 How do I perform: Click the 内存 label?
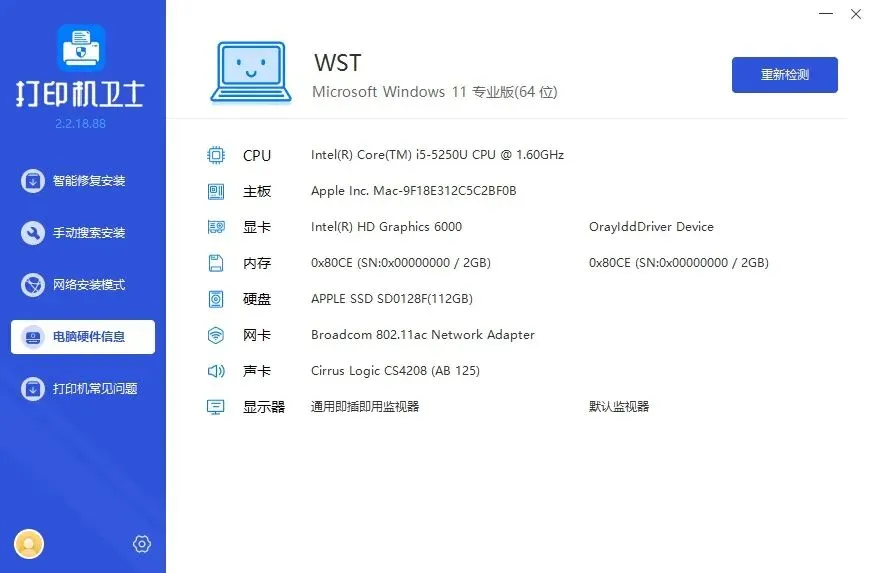pyautogui.click(x=257, y=263)
